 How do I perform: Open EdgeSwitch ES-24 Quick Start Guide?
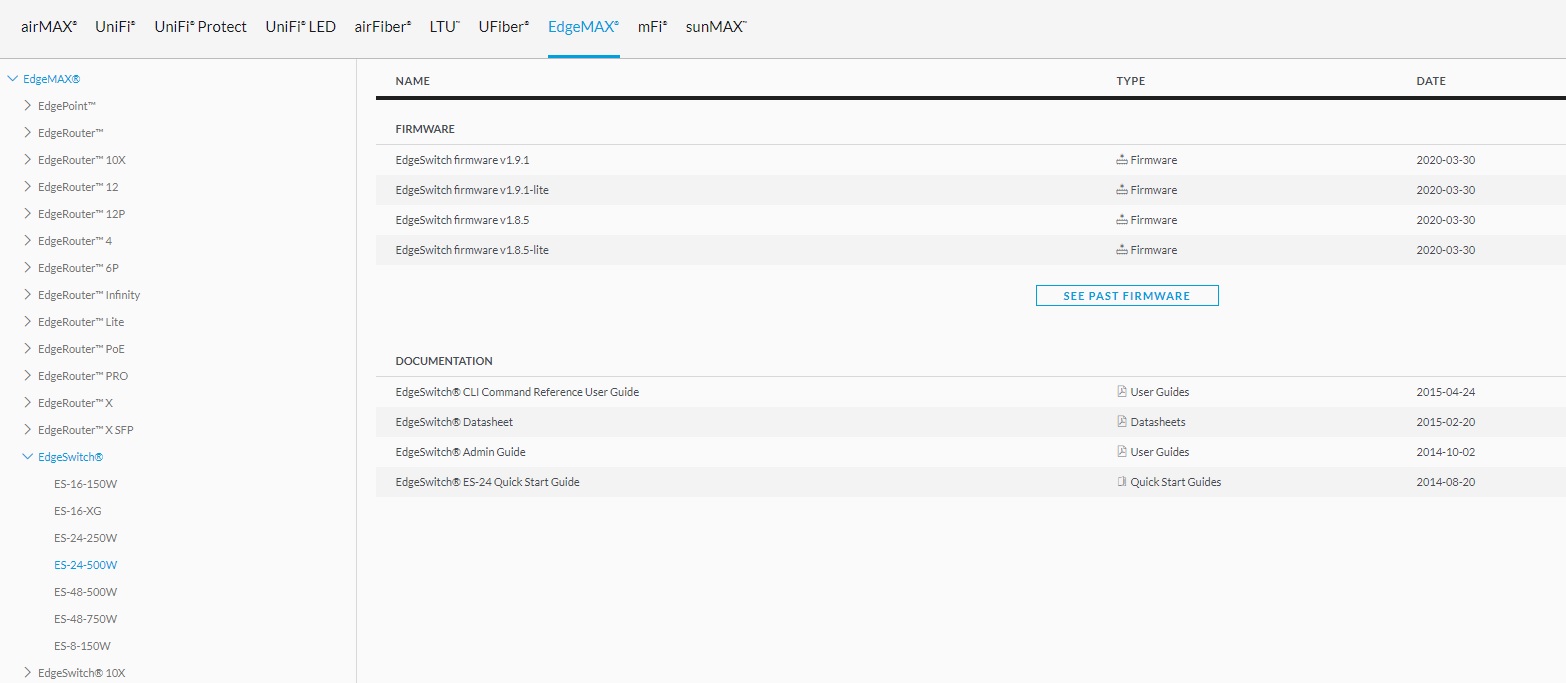487,482
